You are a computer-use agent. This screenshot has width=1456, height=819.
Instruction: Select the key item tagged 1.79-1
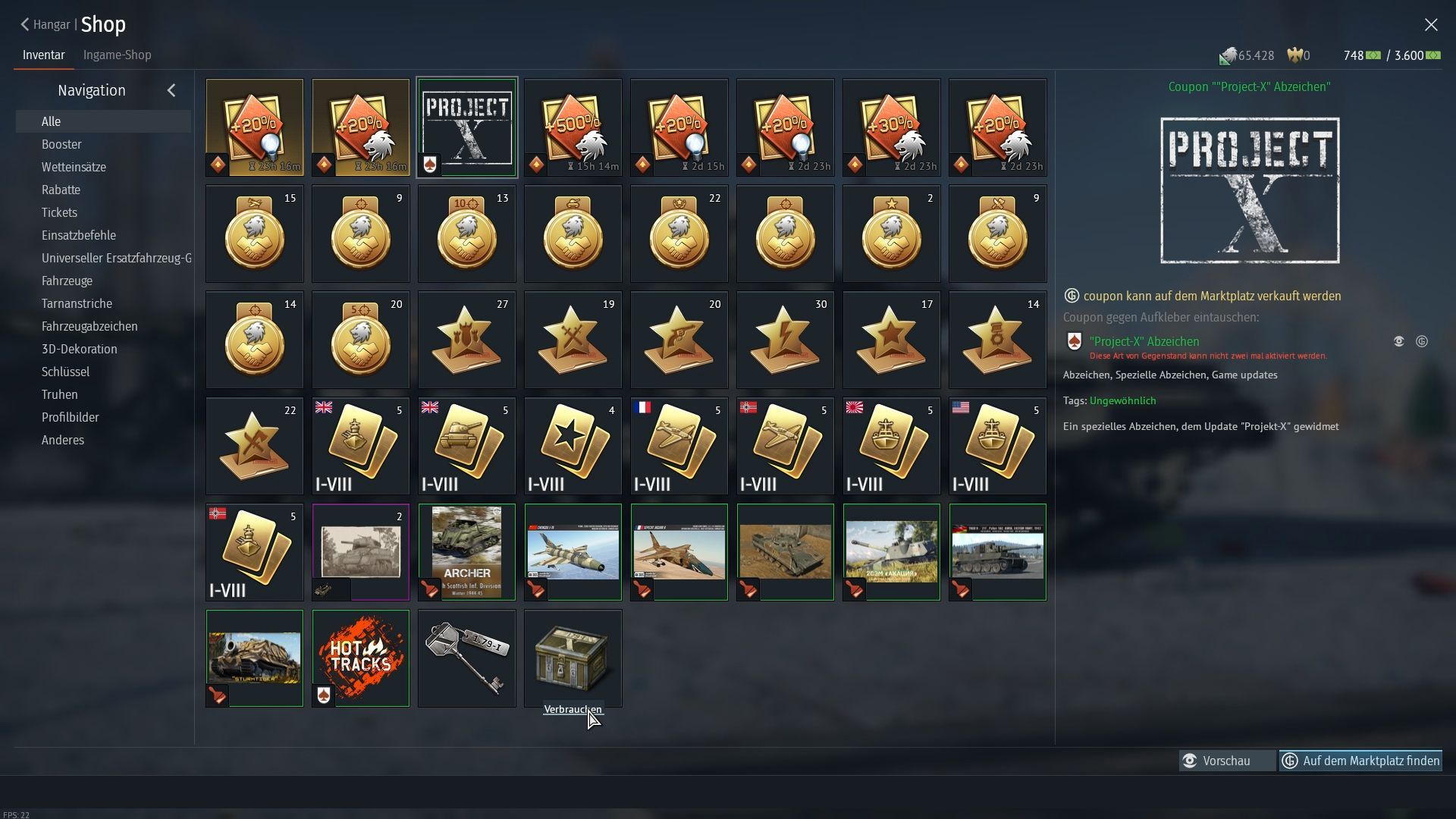466,658
